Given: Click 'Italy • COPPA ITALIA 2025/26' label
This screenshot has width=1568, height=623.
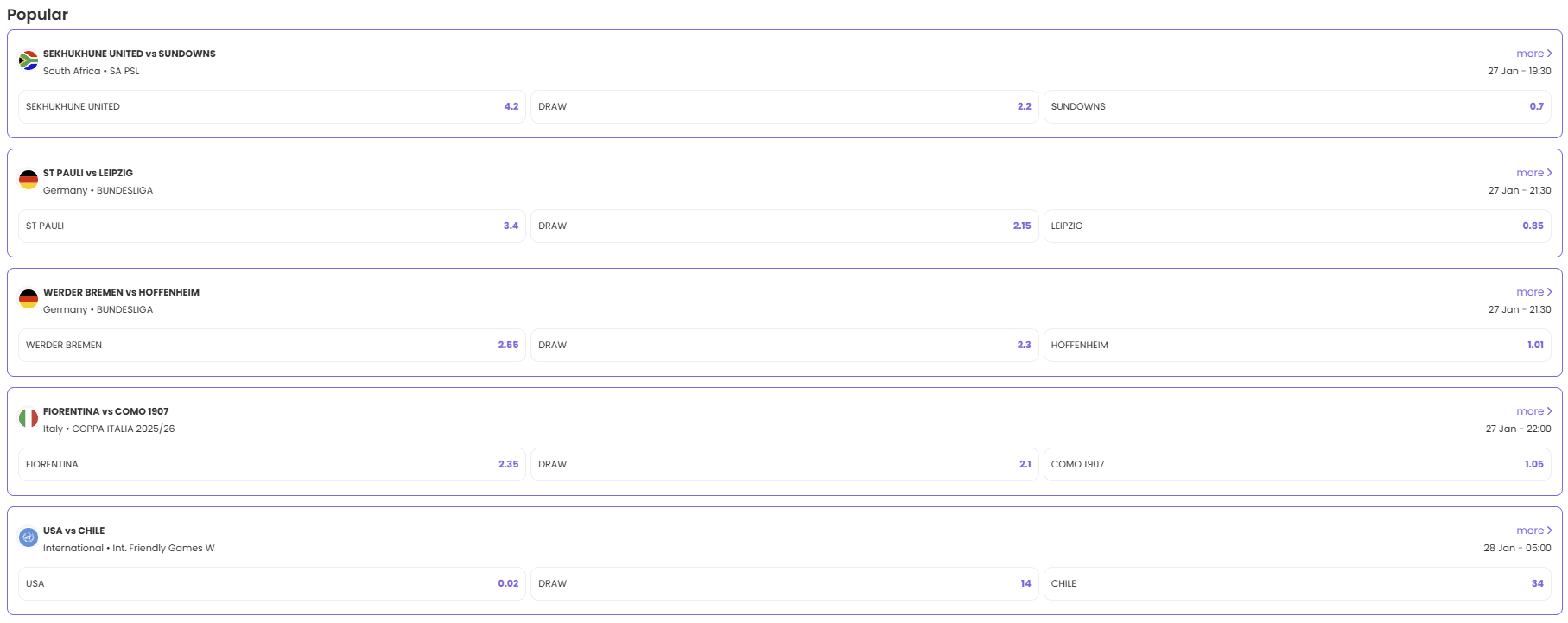Looking at the screenshot, I should pyautogui.click(x=109, y=429).
